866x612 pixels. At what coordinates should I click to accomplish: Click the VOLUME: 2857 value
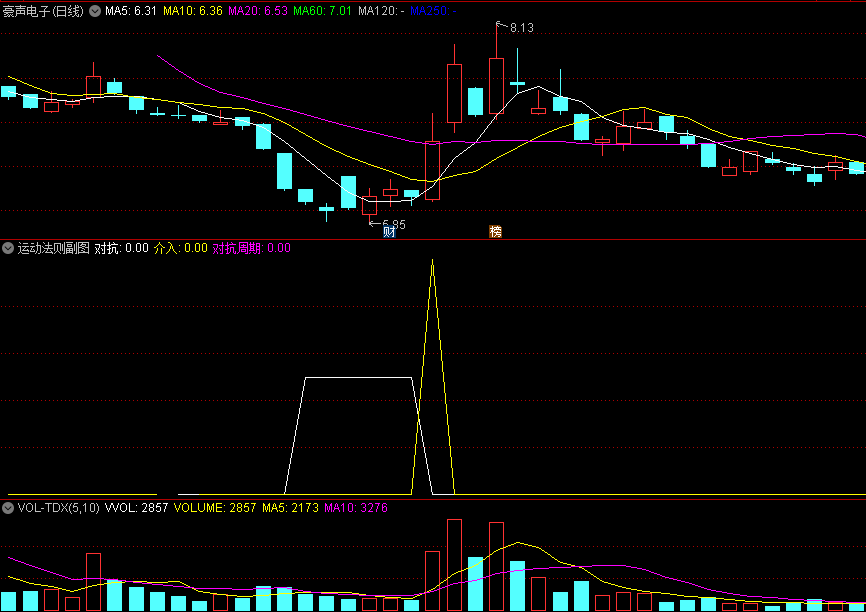coord(215,508)
